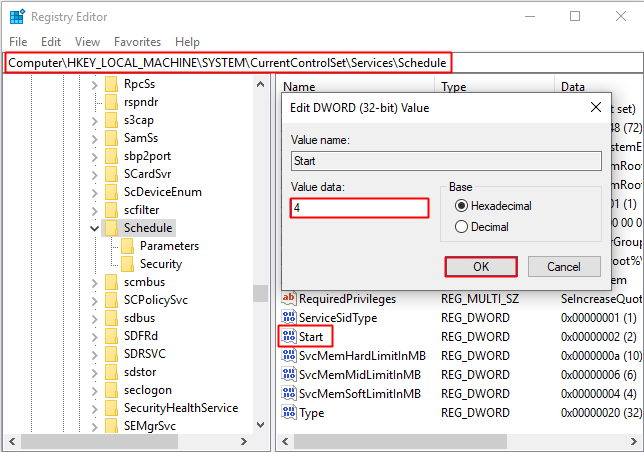Viewport: 644px width, 452px height.
Task: Select the s3cap folder icon
Action: tap(111, 120)
